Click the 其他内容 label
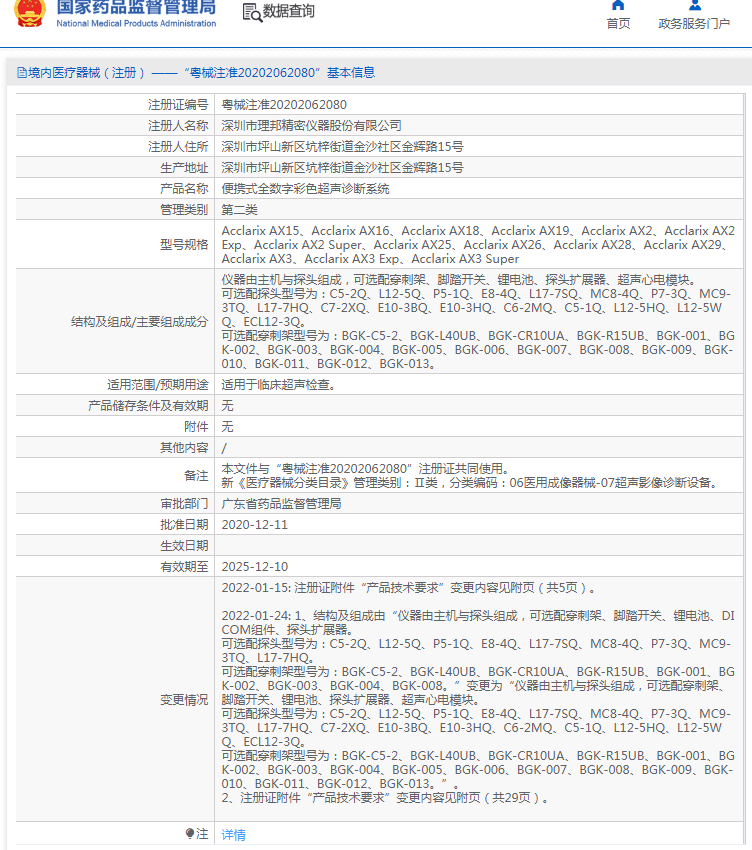 point(184,448)
